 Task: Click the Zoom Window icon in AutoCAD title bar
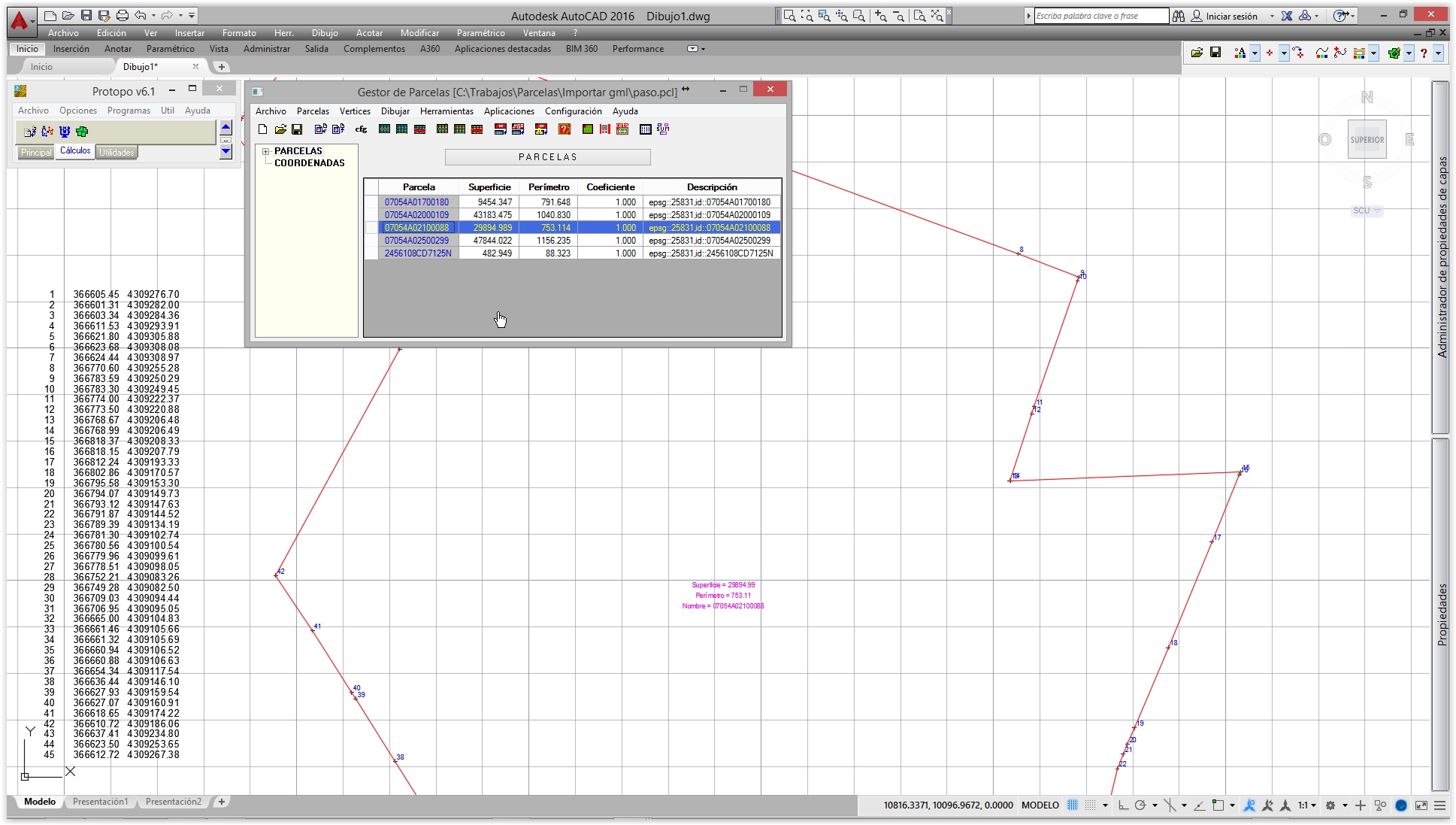[789, 15]
